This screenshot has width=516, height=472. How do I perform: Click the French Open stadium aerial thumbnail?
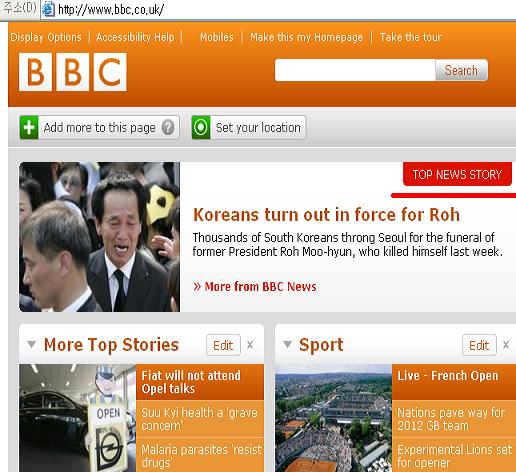click(333, 418)
